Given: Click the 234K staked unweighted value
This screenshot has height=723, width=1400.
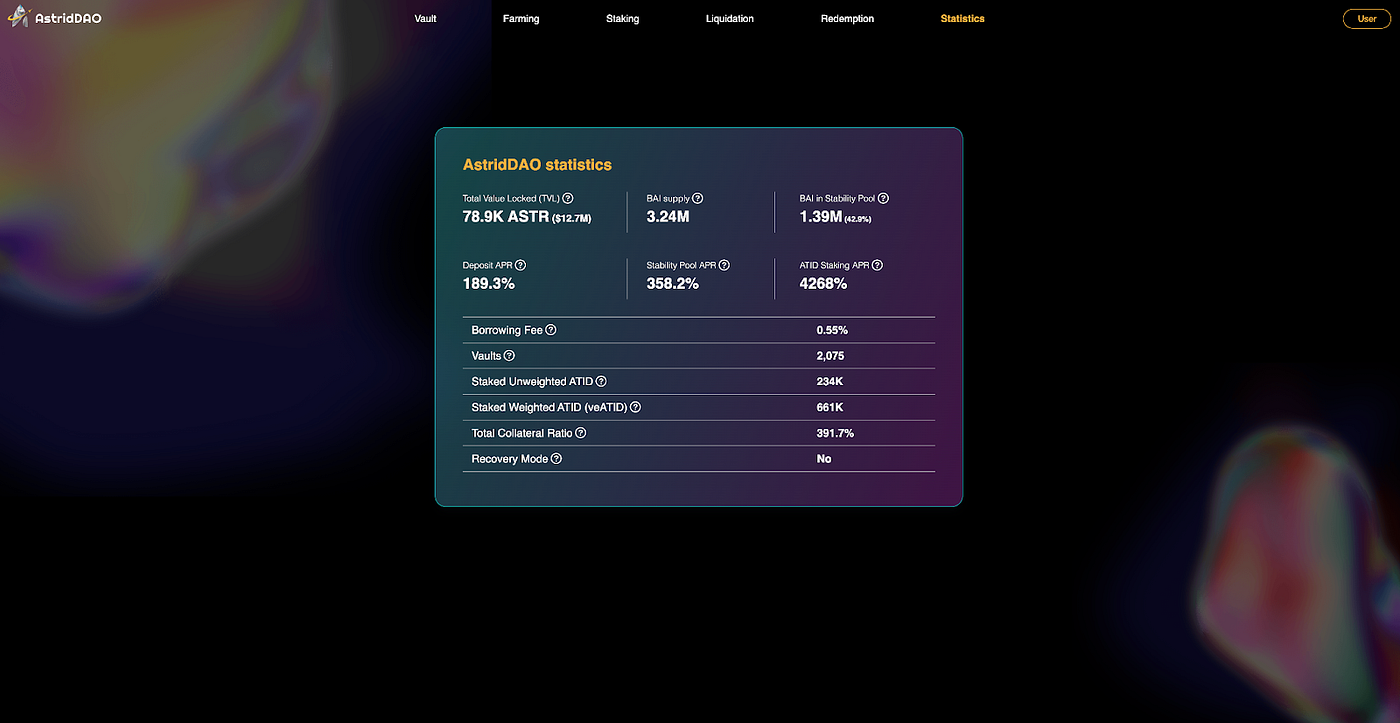Looking at the screenshot, I should (829, 382).
